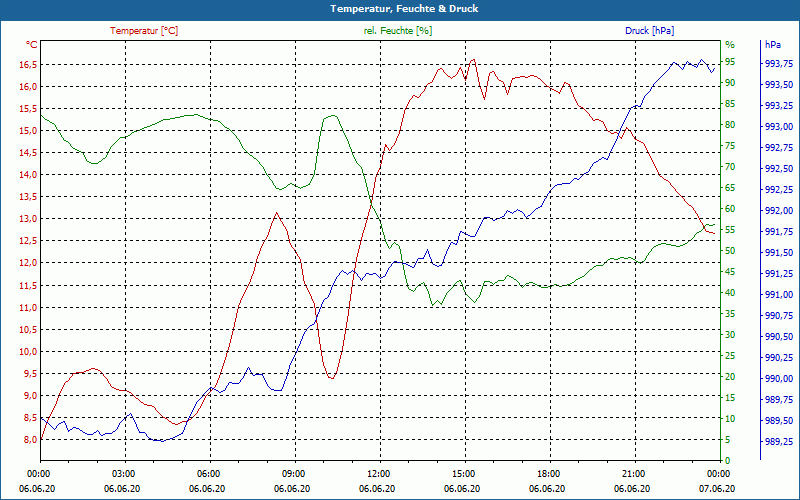
Task: Click the '07.06.20' date label
Action: [717, 488]
